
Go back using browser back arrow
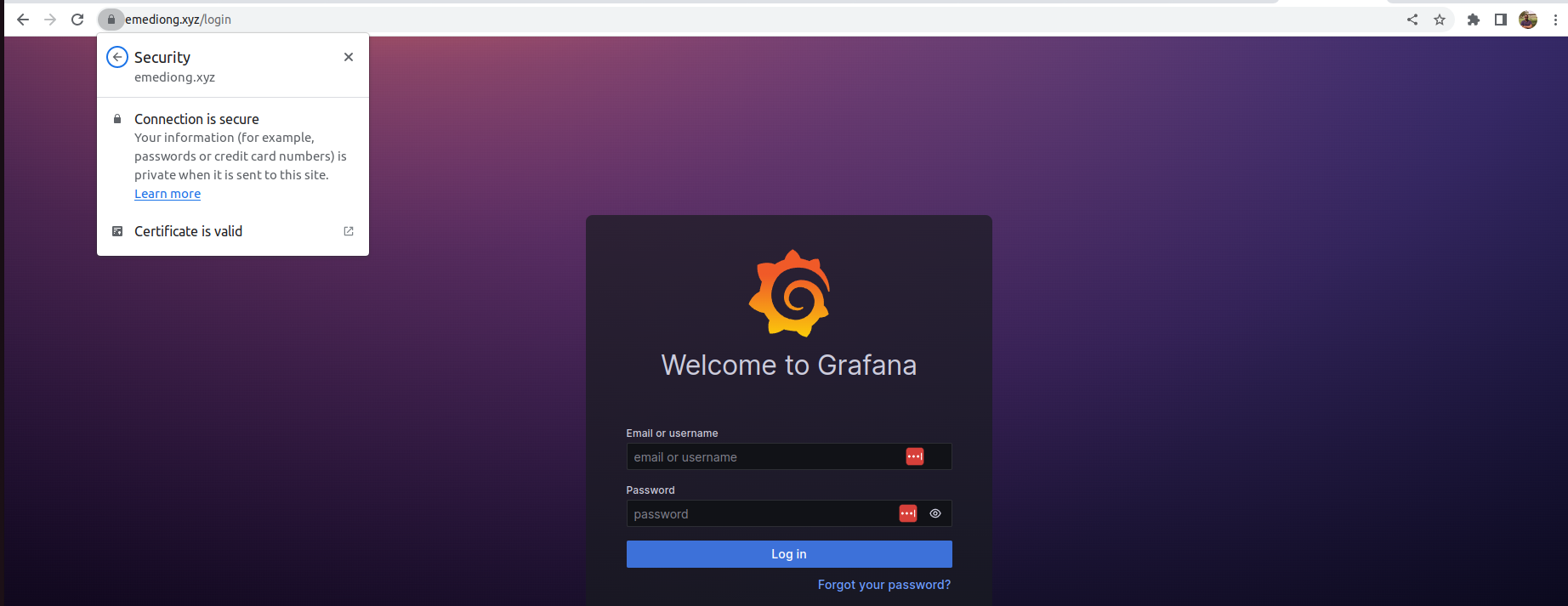(x=23, y=20)
